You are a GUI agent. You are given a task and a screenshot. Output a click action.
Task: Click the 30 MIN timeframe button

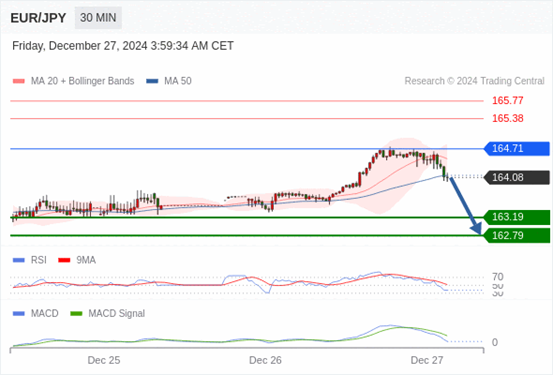98,18
